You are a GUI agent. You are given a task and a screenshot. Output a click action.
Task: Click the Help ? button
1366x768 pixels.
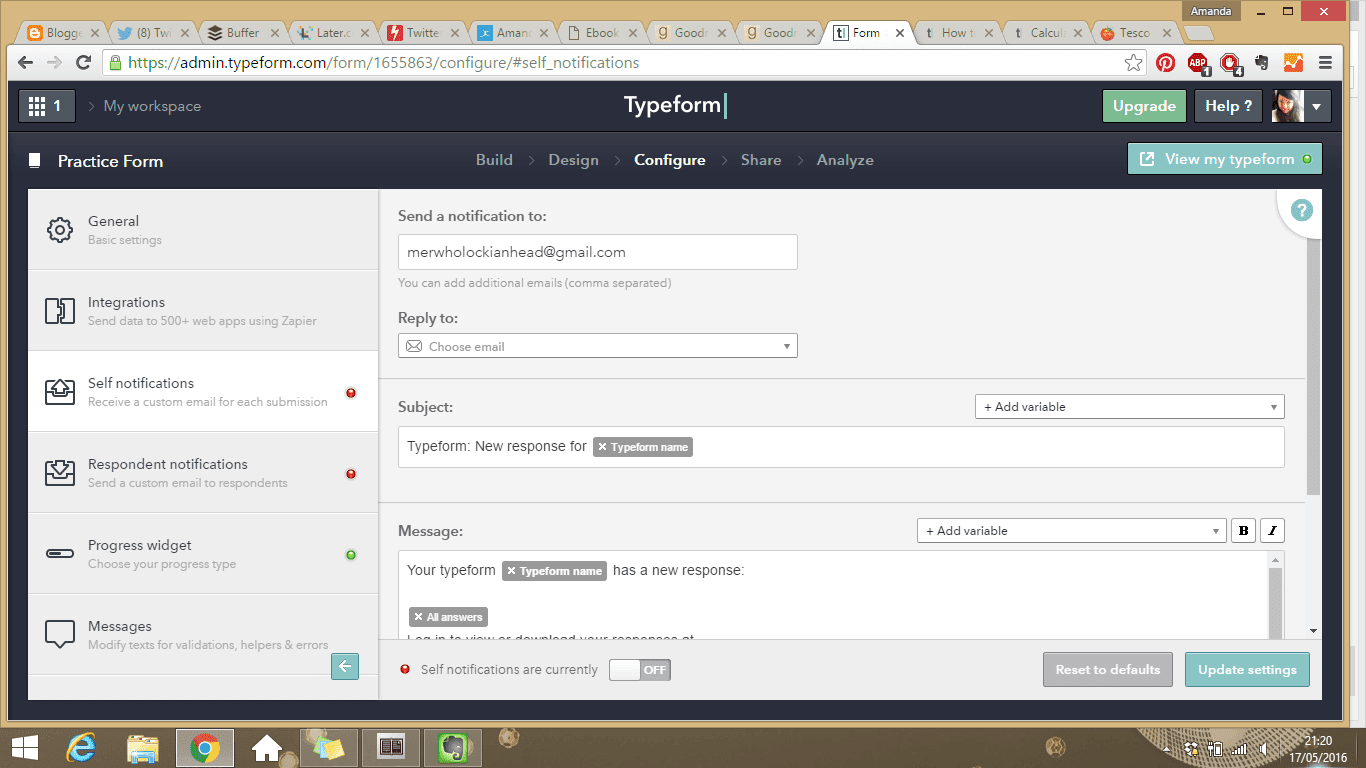point(1228,106)
